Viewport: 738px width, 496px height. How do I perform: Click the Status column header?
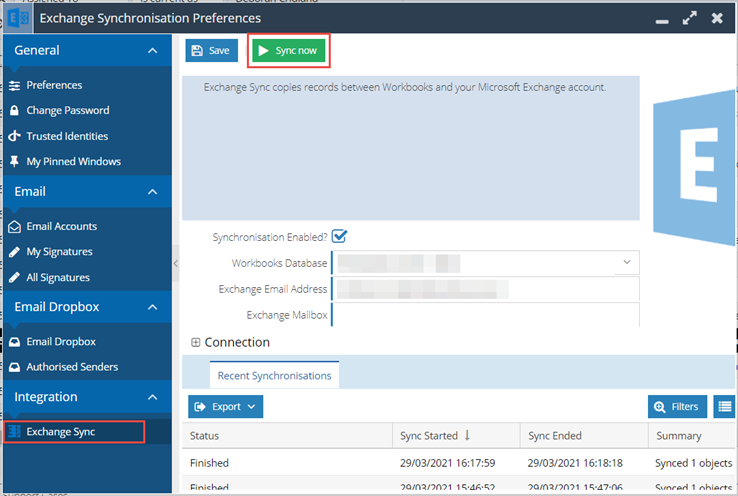point(287,436)
